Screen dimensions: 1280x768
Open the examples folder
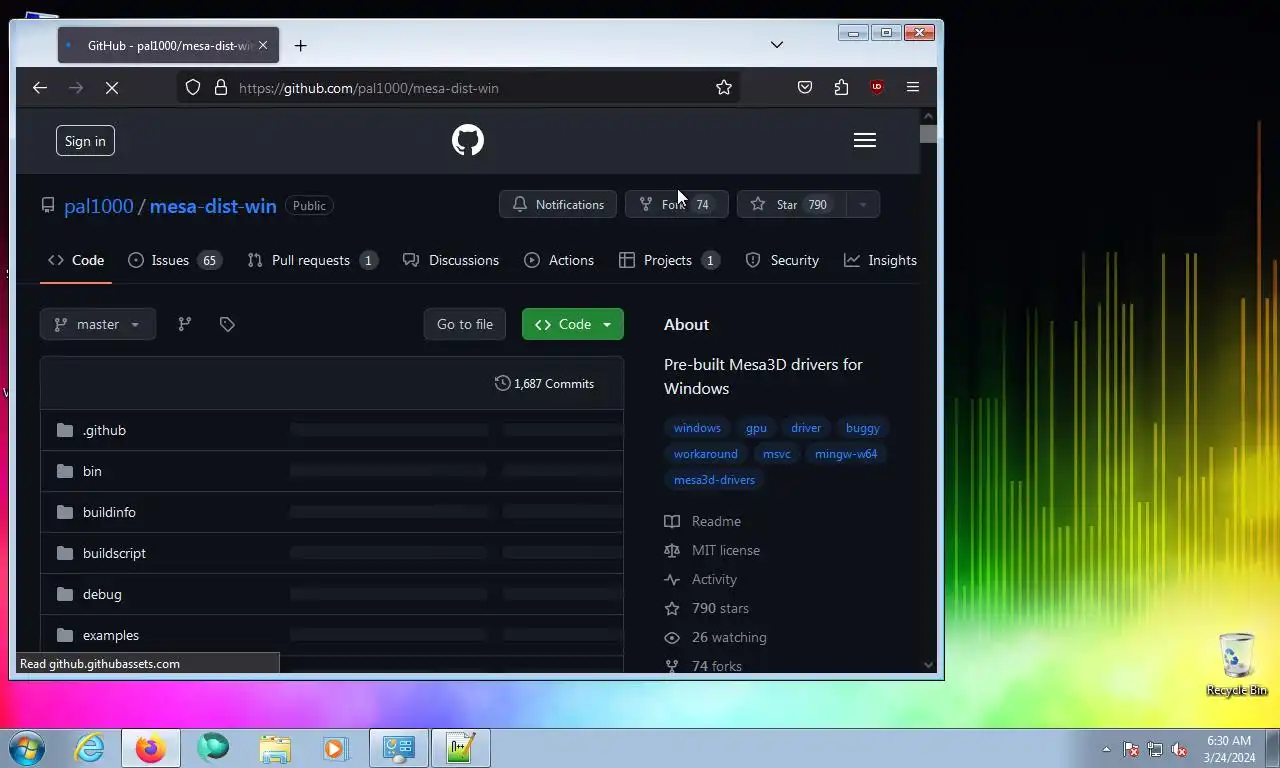point(111,635)
